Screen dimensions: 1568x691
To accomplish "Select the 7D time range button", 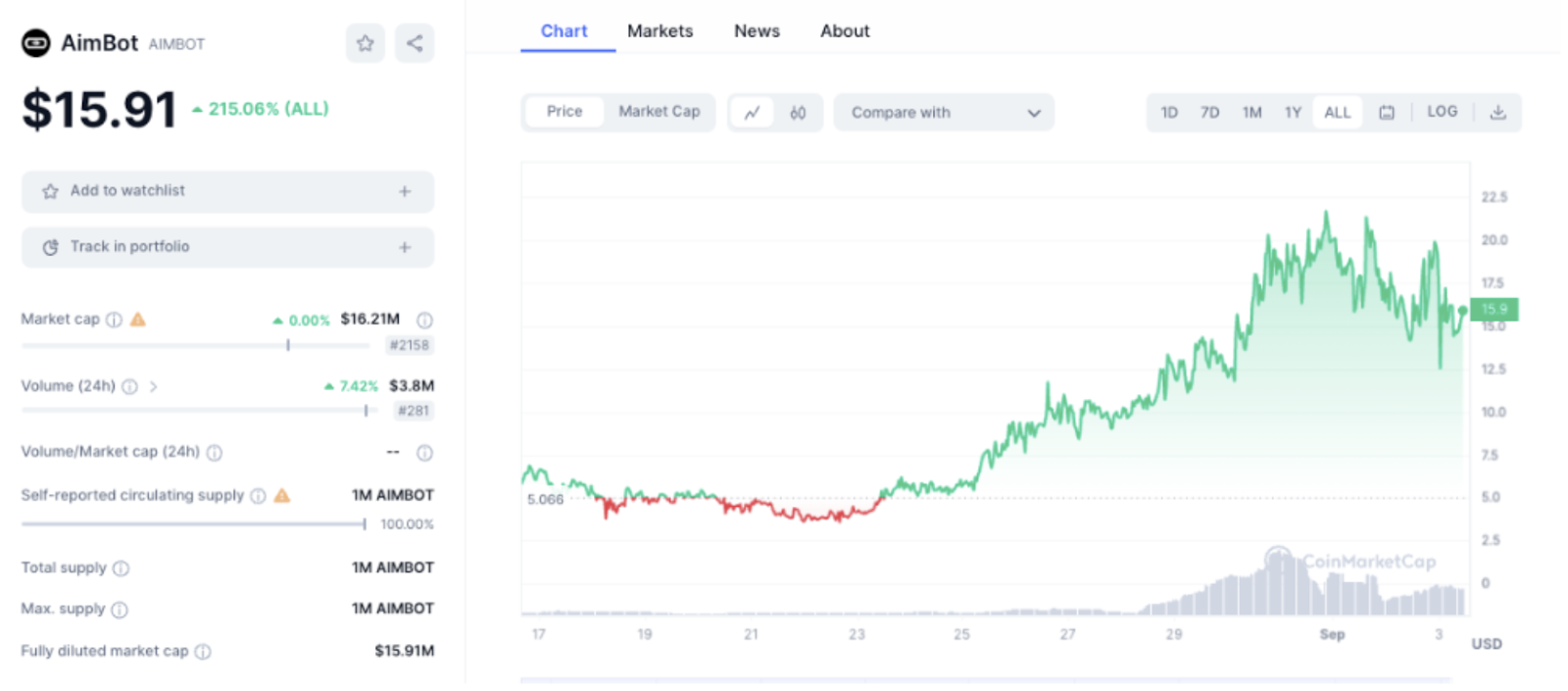I will [x=1210, y=113].
